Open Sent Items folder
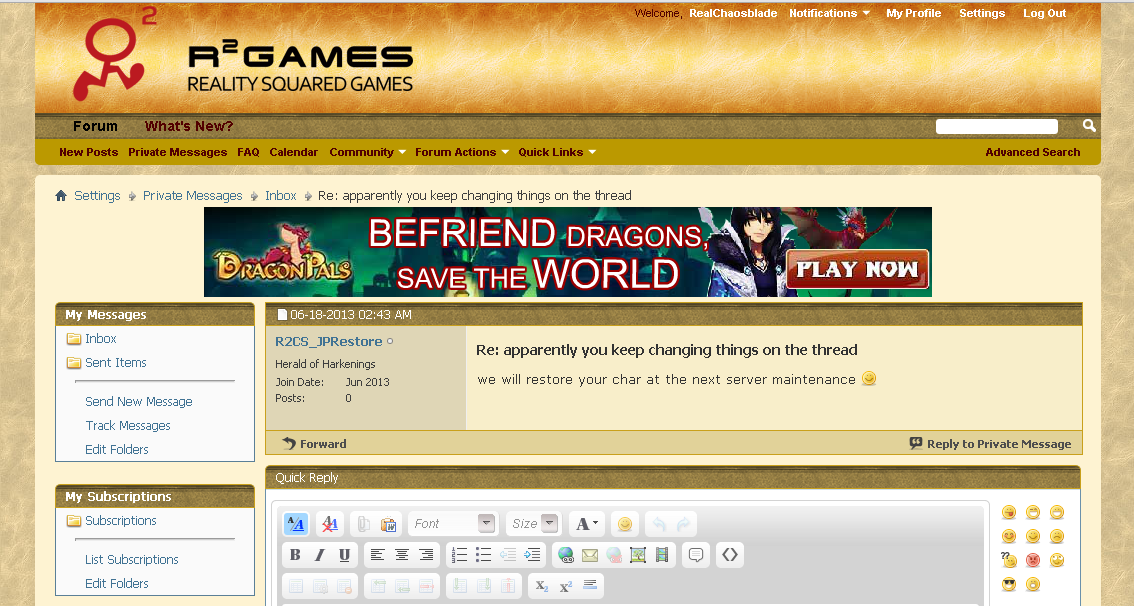This screenshot has width=1134, height=606. coord(116,363)
